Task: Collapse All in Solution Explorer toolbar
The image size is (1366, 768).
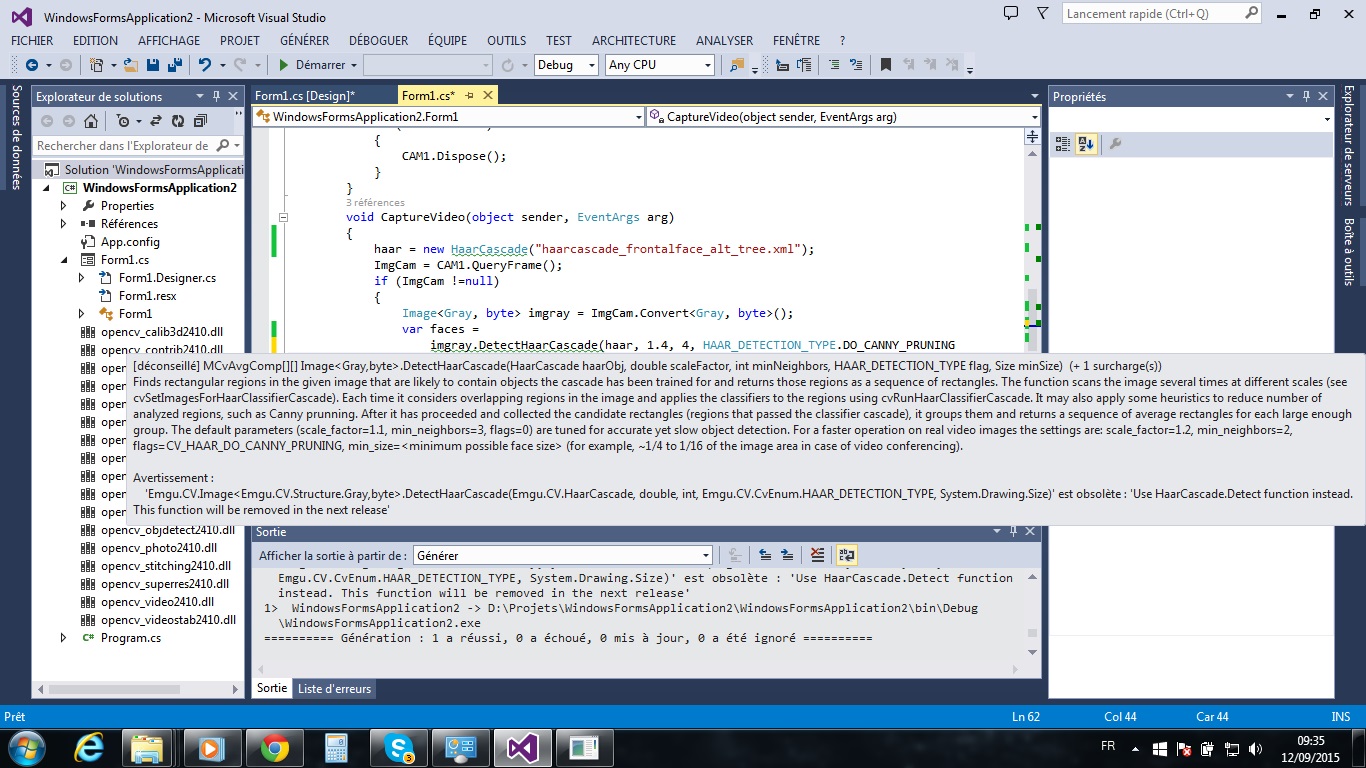Action: [200, 121]
